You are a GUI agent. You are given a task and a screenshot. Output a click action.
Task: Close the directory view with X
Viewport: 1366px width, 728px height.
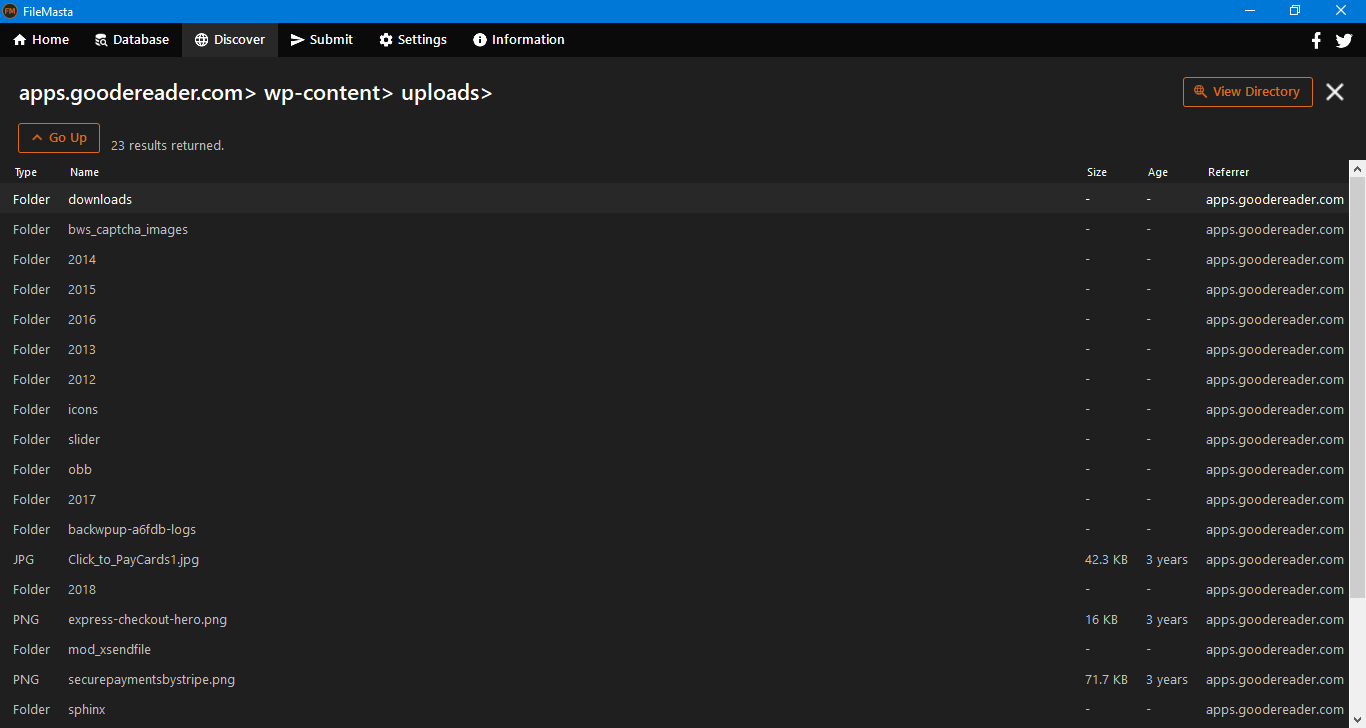pyautogui.click(x=1335, y=92)
